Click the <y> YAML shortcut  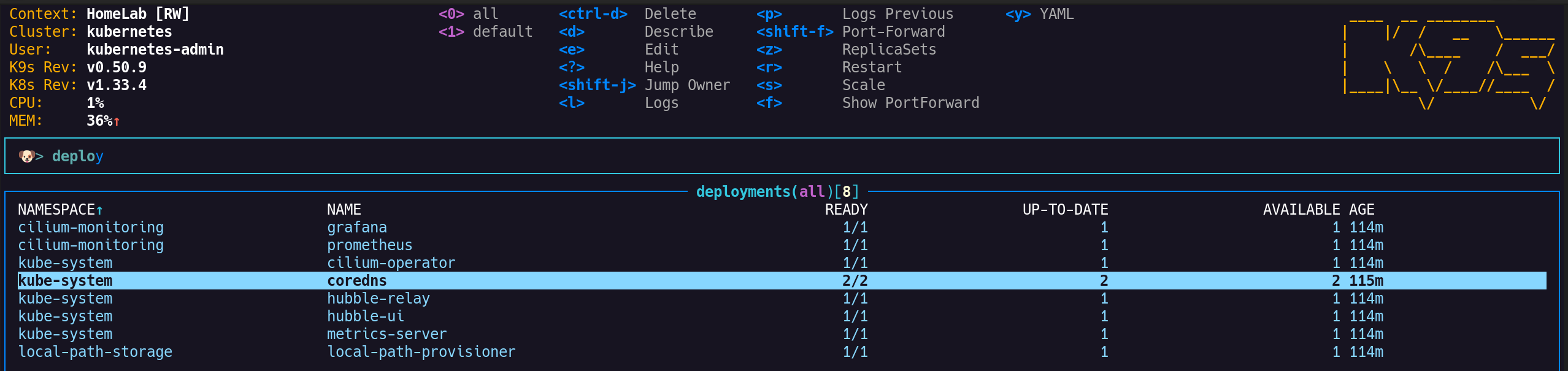(x=1040, y=13)
